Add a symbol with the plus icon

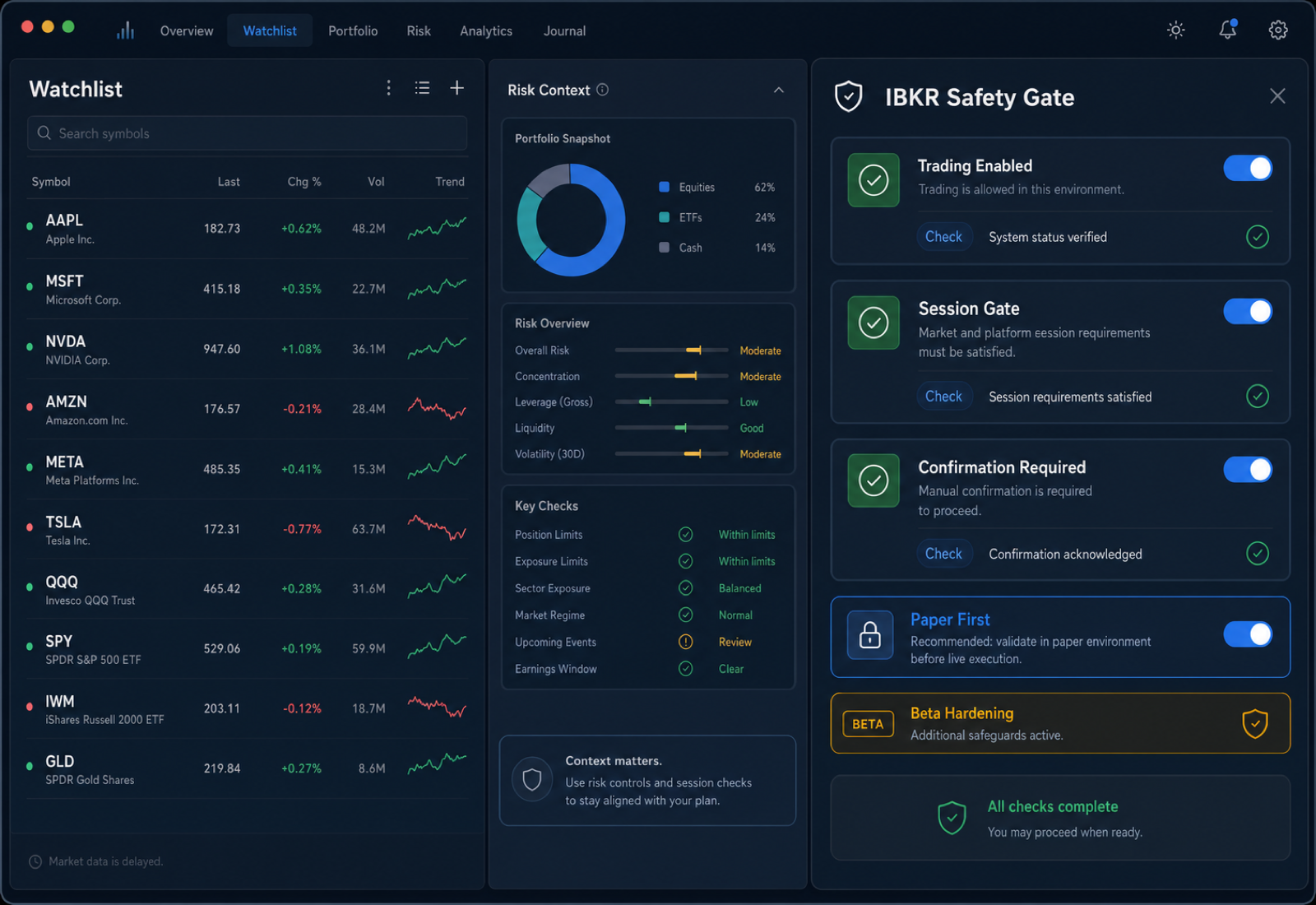tap(457, 88)
